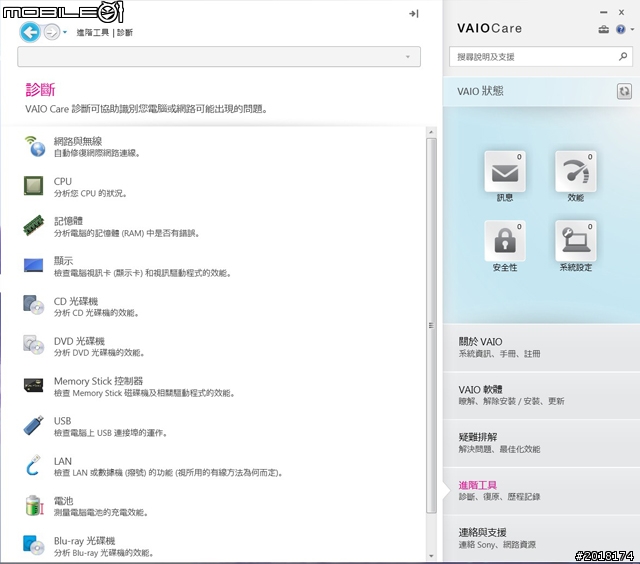
Task: Click the text 檢查電腦上 USB 連接埠的運作。
Action: pyautogui.click(x=111, y=433)
